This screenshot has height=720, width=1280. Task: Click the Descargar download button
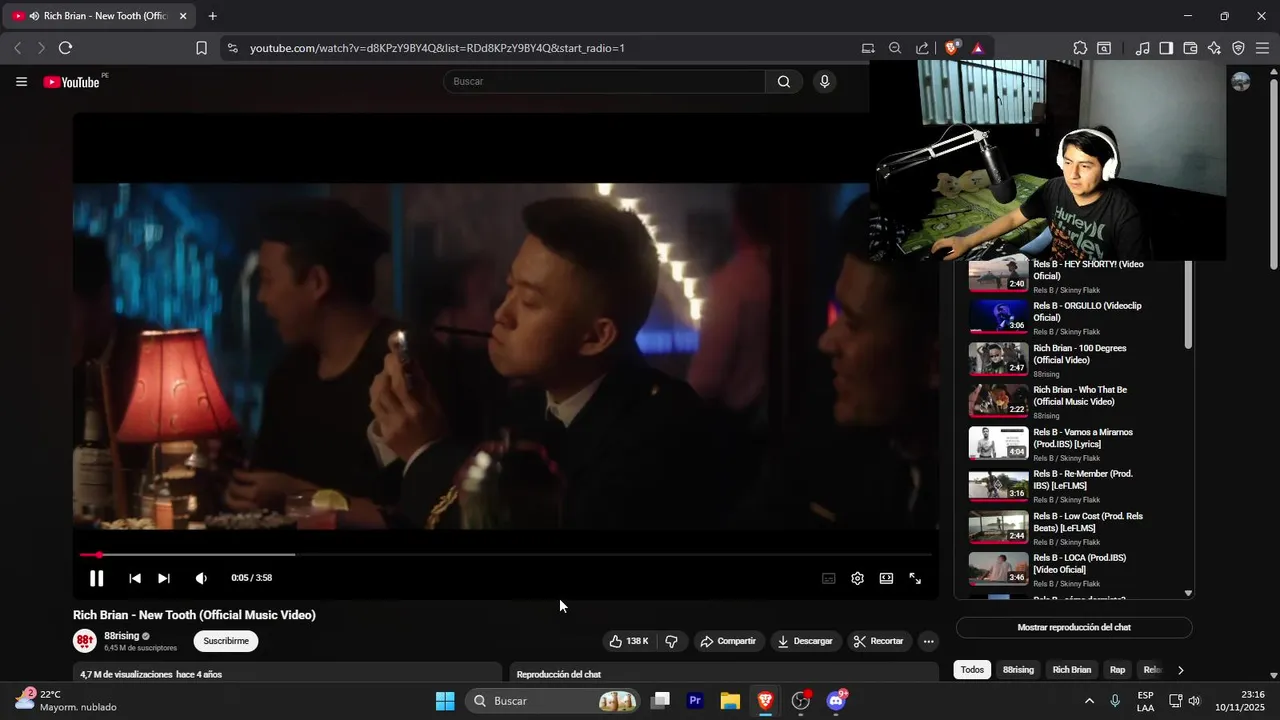coord(805,641)
